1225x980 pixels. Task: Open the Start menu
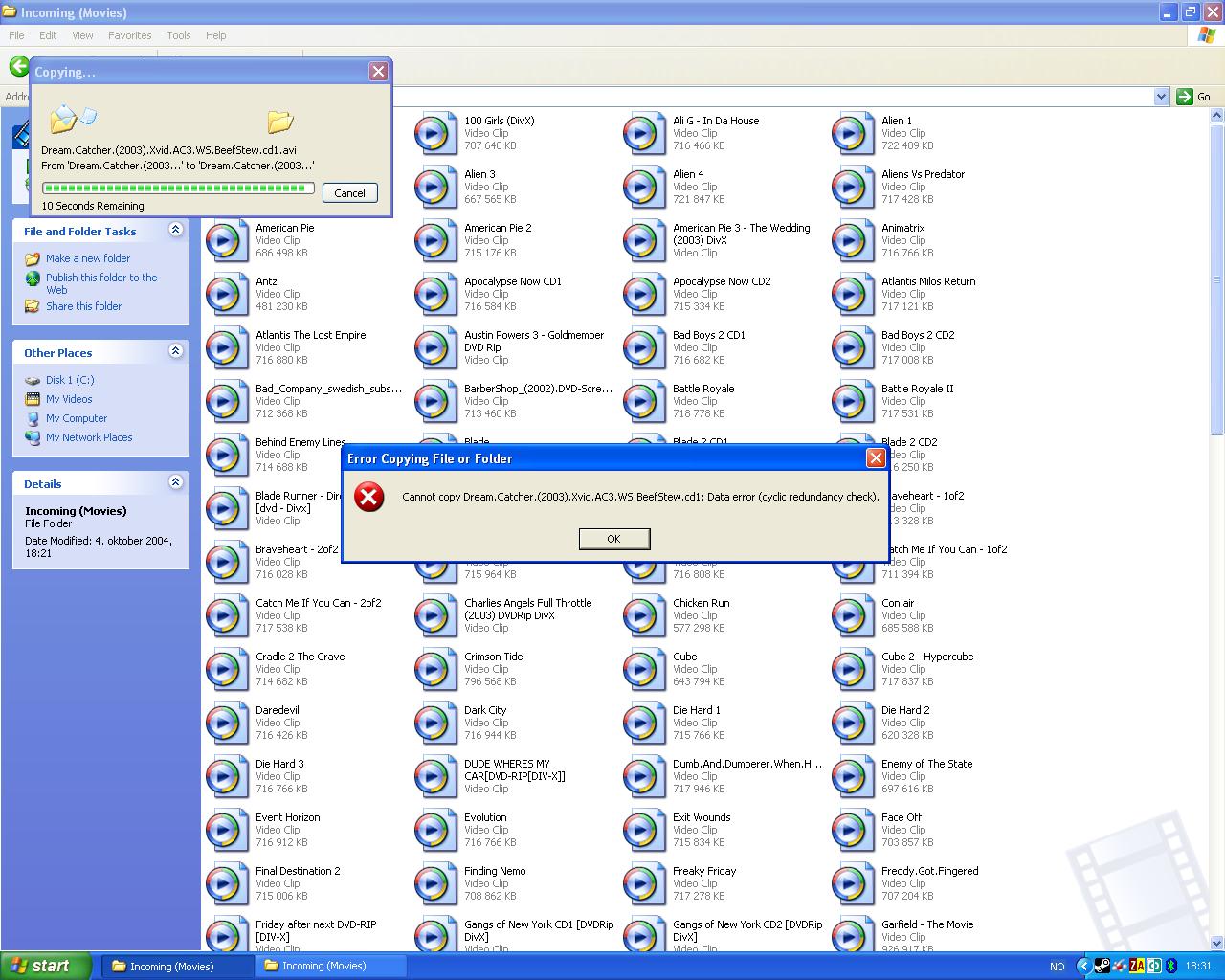tap(46, 966)
